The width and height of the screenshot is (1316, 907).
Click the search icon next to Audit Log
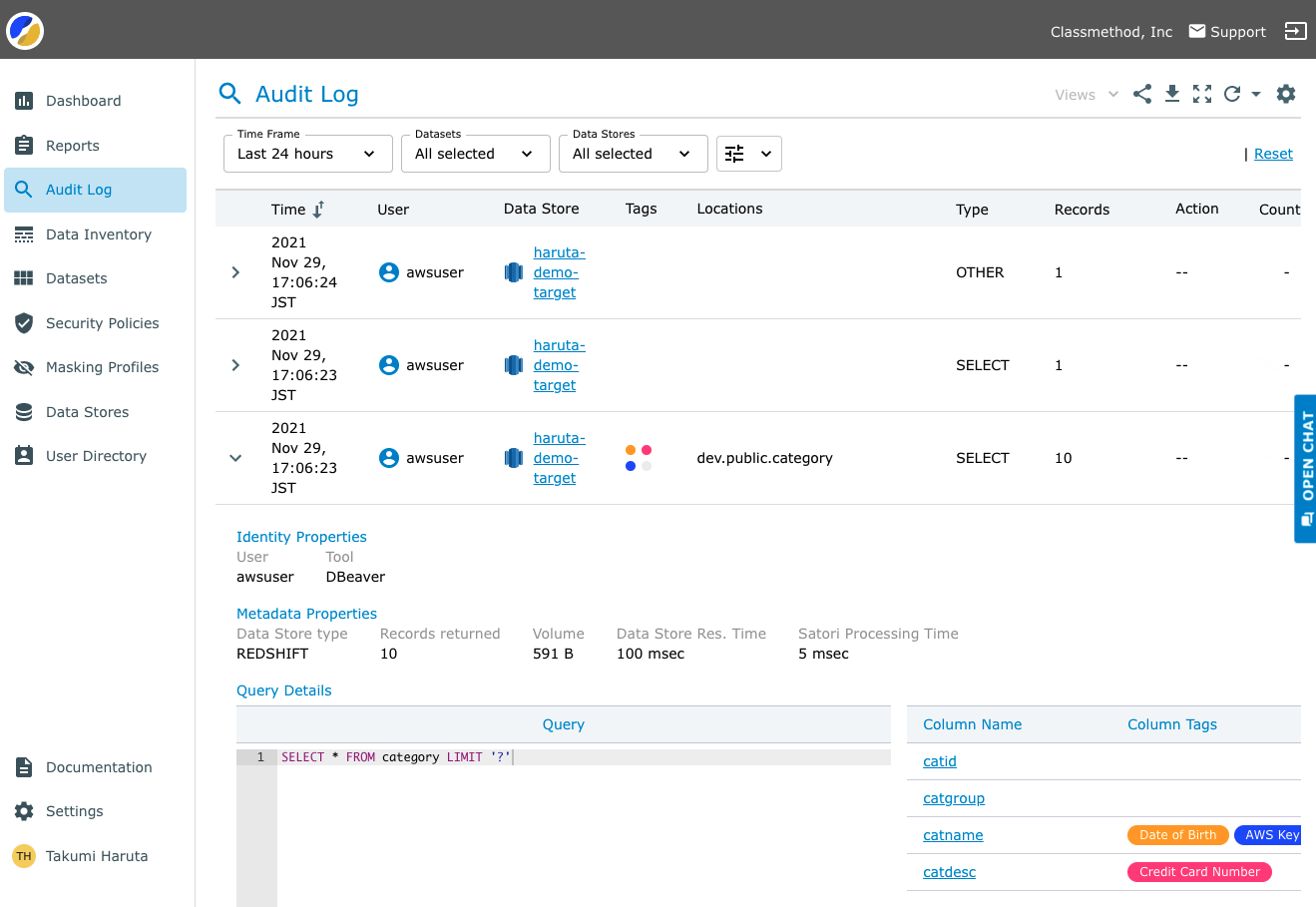point(230,93)
